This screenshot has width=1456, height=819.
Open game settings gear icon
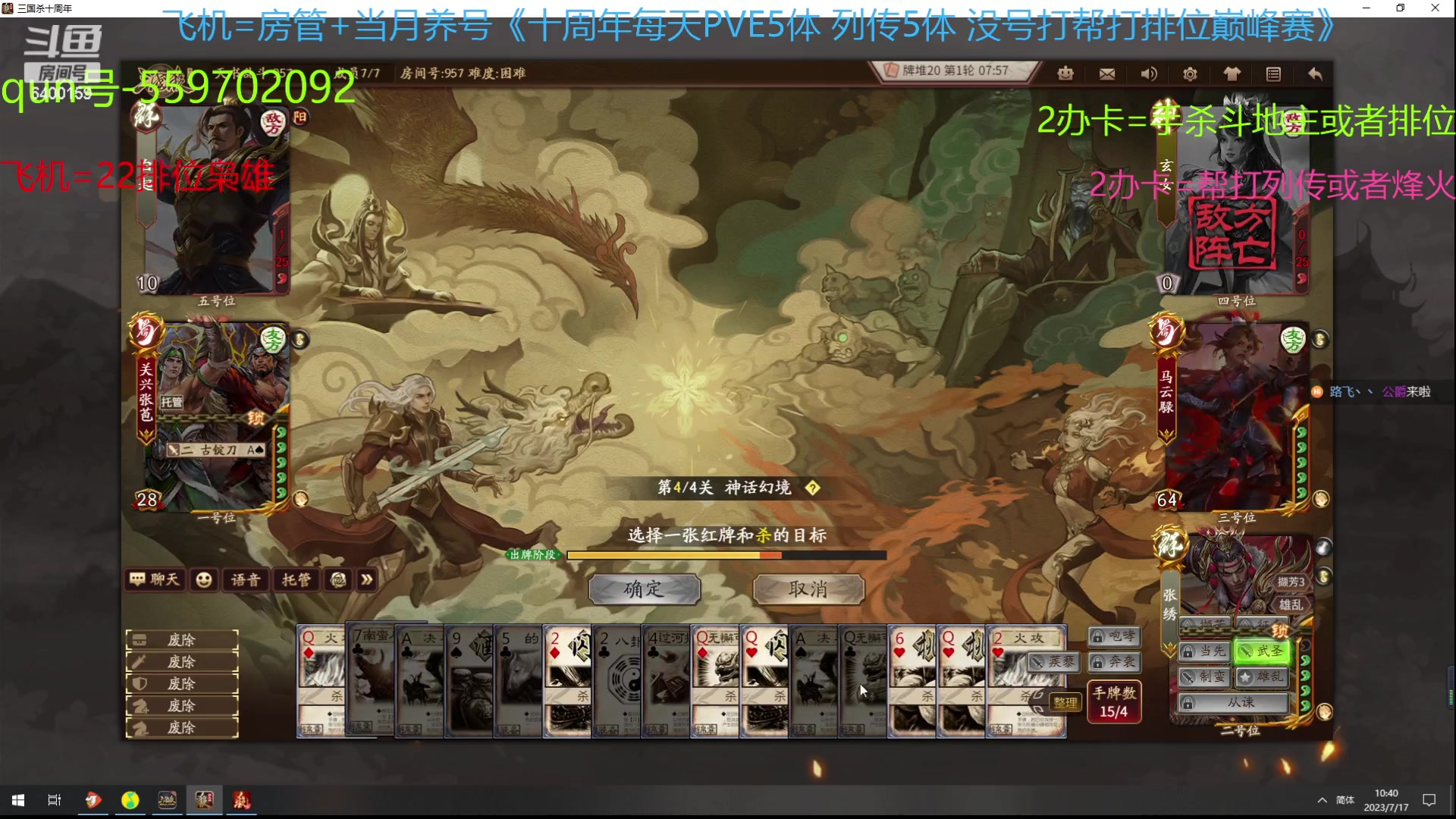1190,74
